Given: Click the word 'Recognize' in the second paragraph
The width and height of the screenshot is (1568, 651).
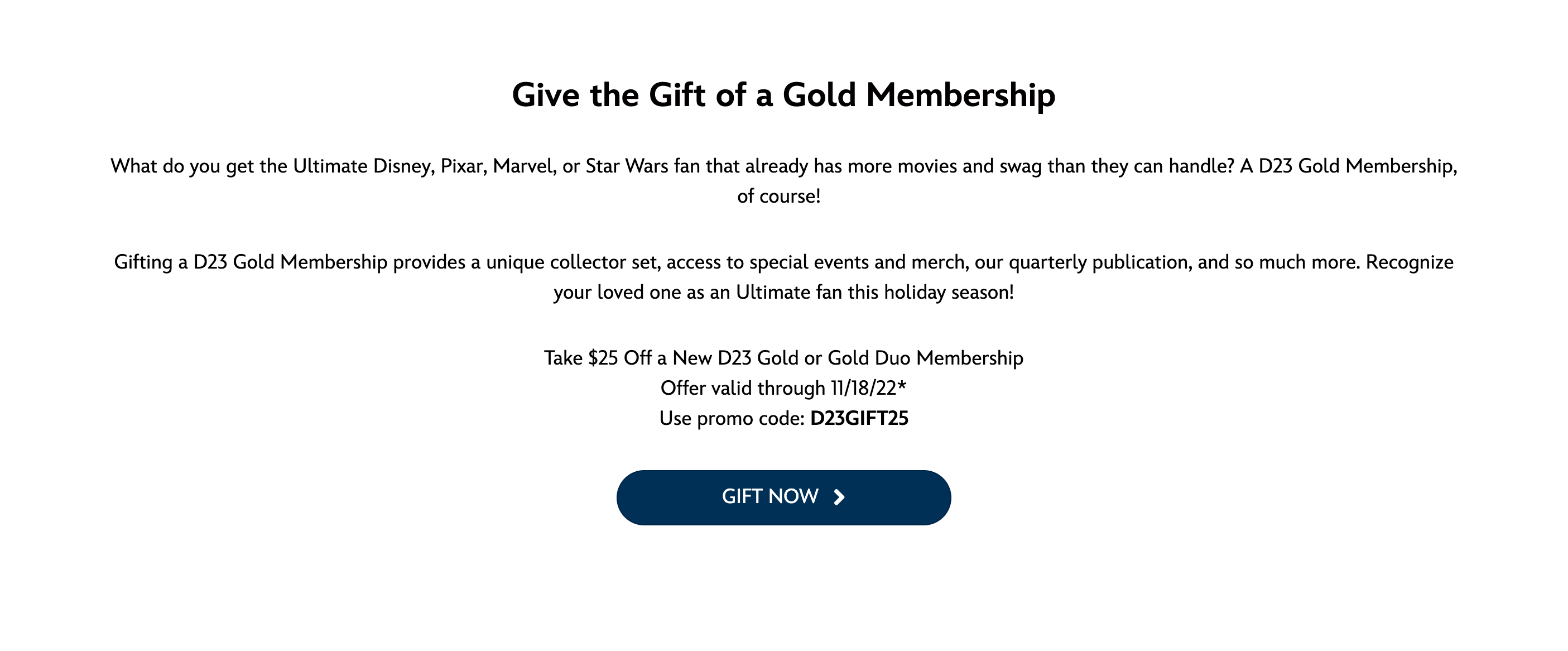Looking at the screenshot, I should tap(1409, 262).
